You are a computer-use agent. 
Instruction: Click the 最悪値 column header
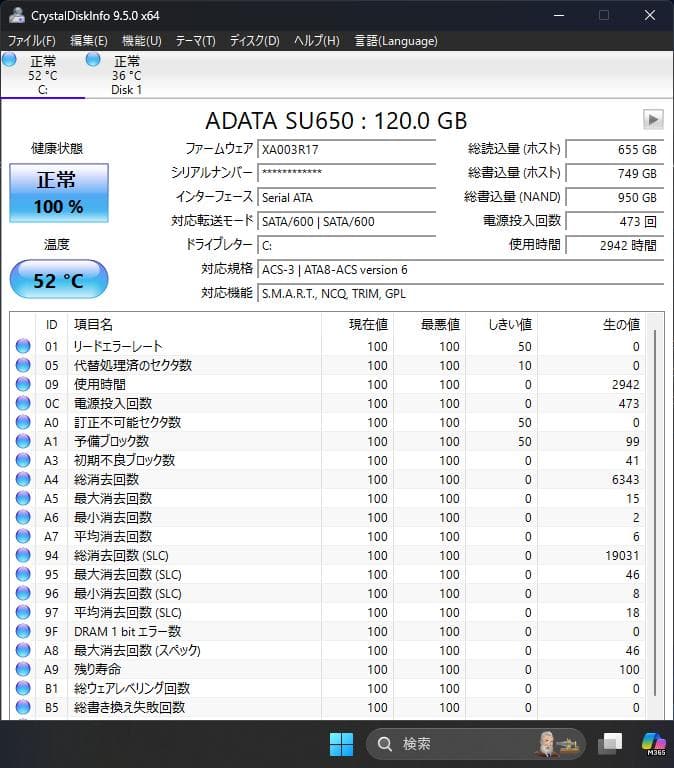tap(429, 324)
